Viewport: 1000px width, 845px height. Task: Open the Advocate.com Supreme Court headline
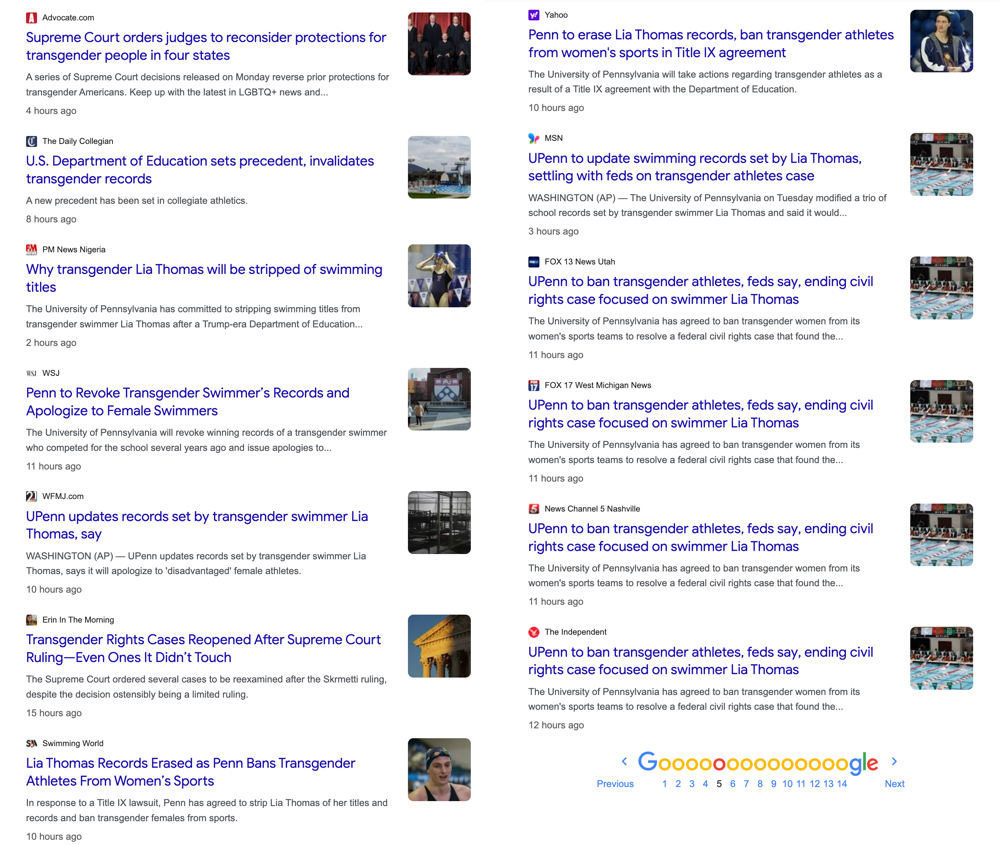coord(206,47)
